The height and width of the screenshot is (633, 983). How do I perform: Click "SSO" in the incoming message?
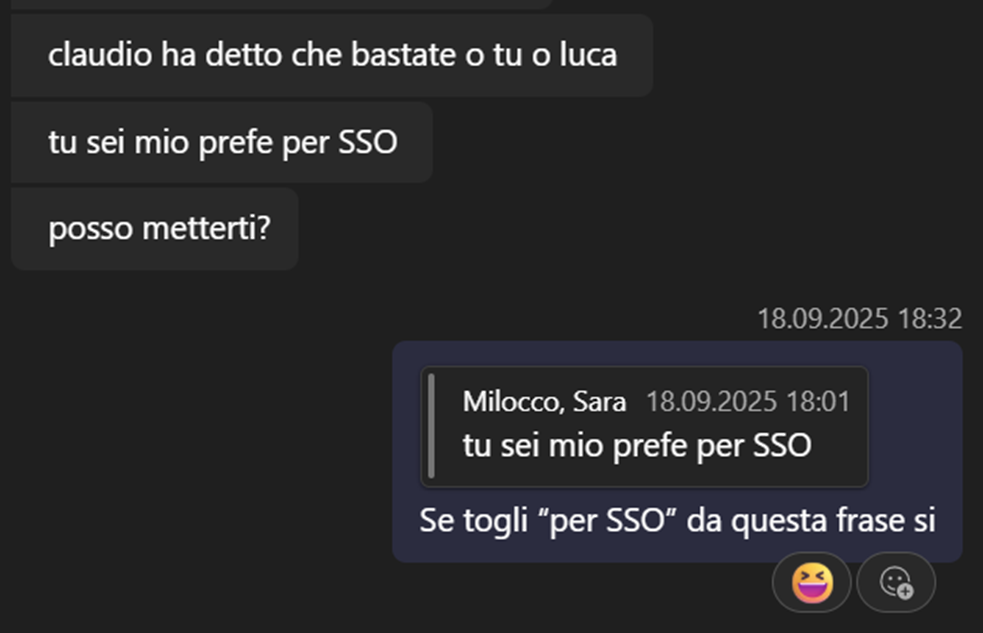tap(368, 142)
